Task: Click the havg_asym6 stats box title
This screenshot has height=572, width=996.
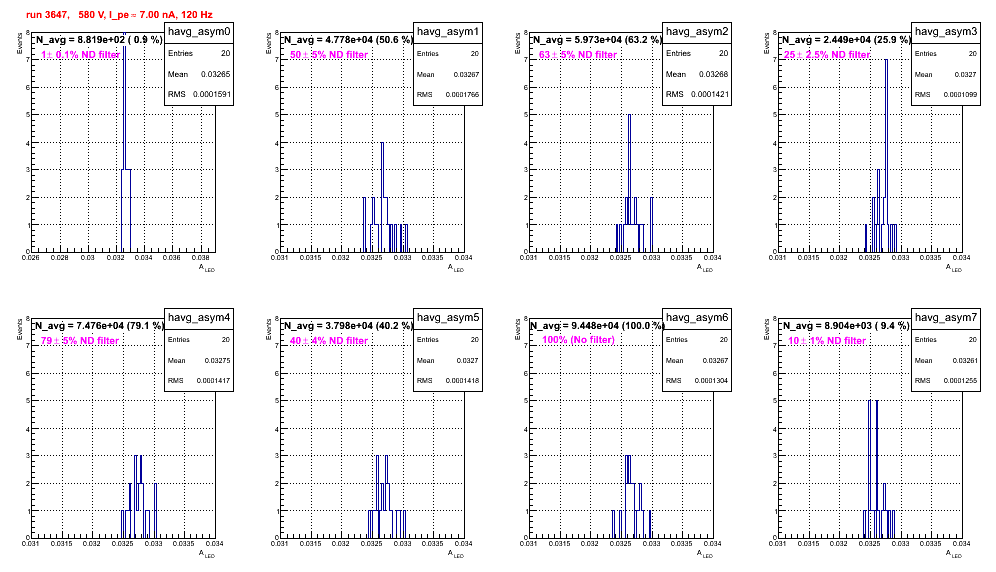Action: (x=697, y=318)
